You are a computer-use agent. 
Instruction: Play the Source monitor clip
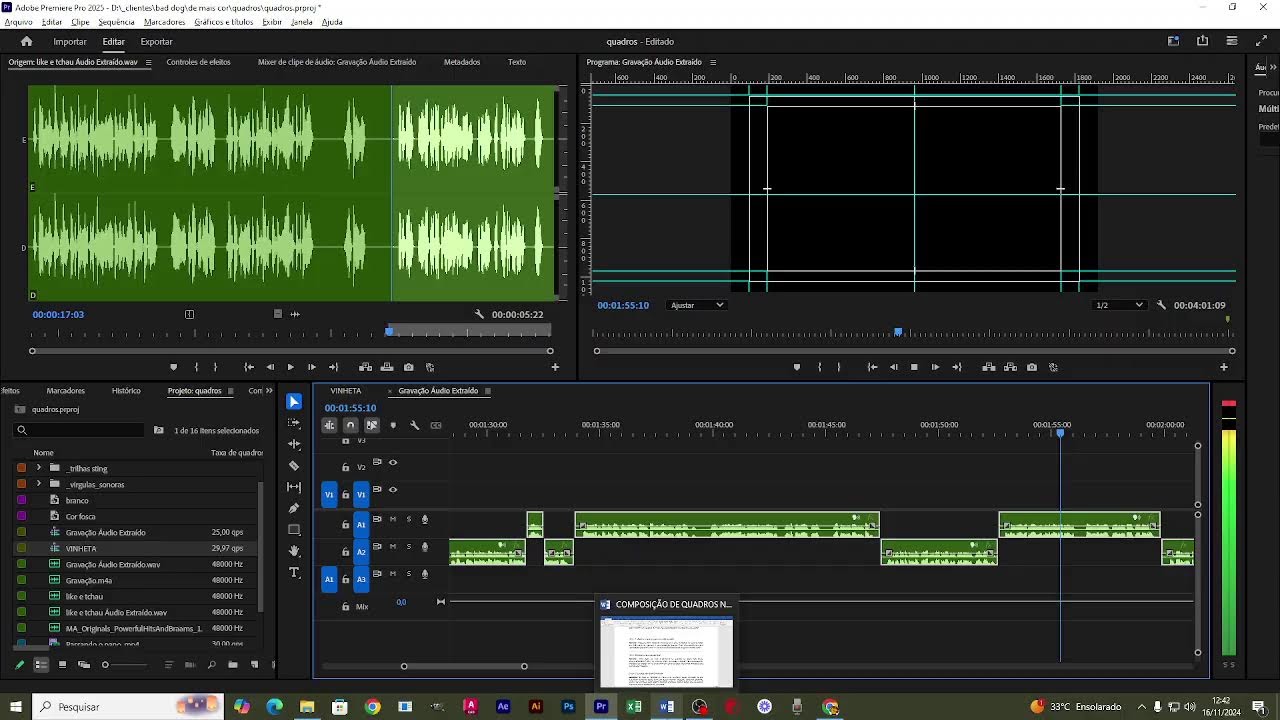click(x=291, y=367)
